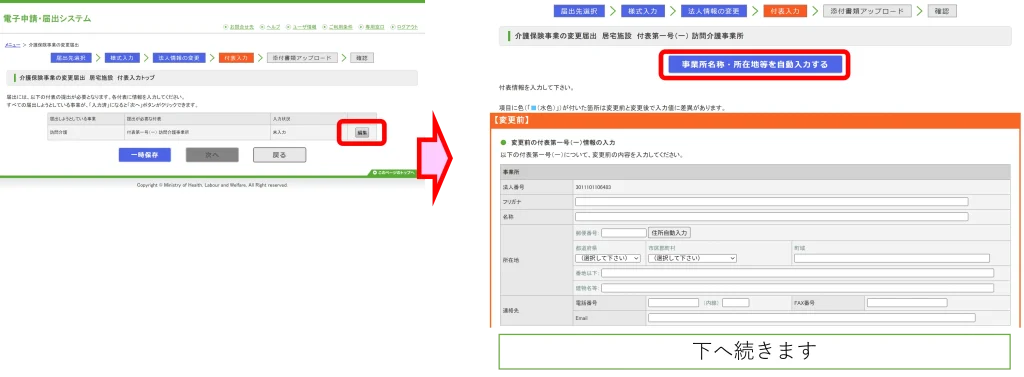Select 付表入力 step in left screen
The width and height of the screenshot is (1024, 377).
coord(236,58)
